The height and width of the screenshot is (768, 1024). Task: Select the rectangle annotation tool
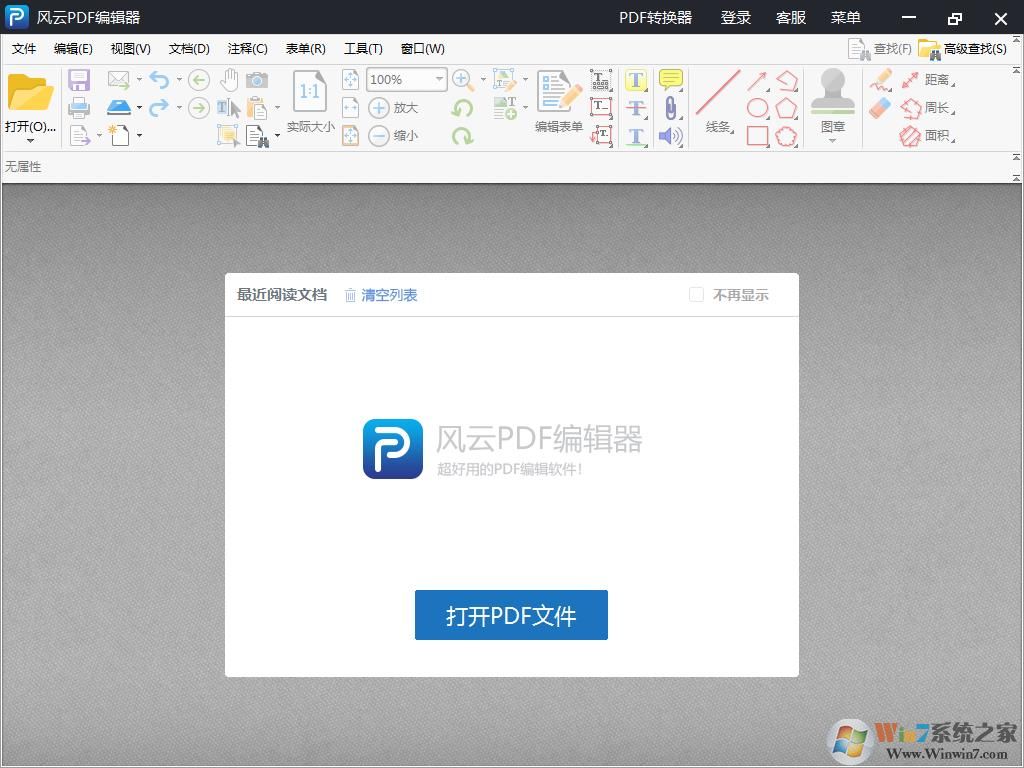pos(758,134)
